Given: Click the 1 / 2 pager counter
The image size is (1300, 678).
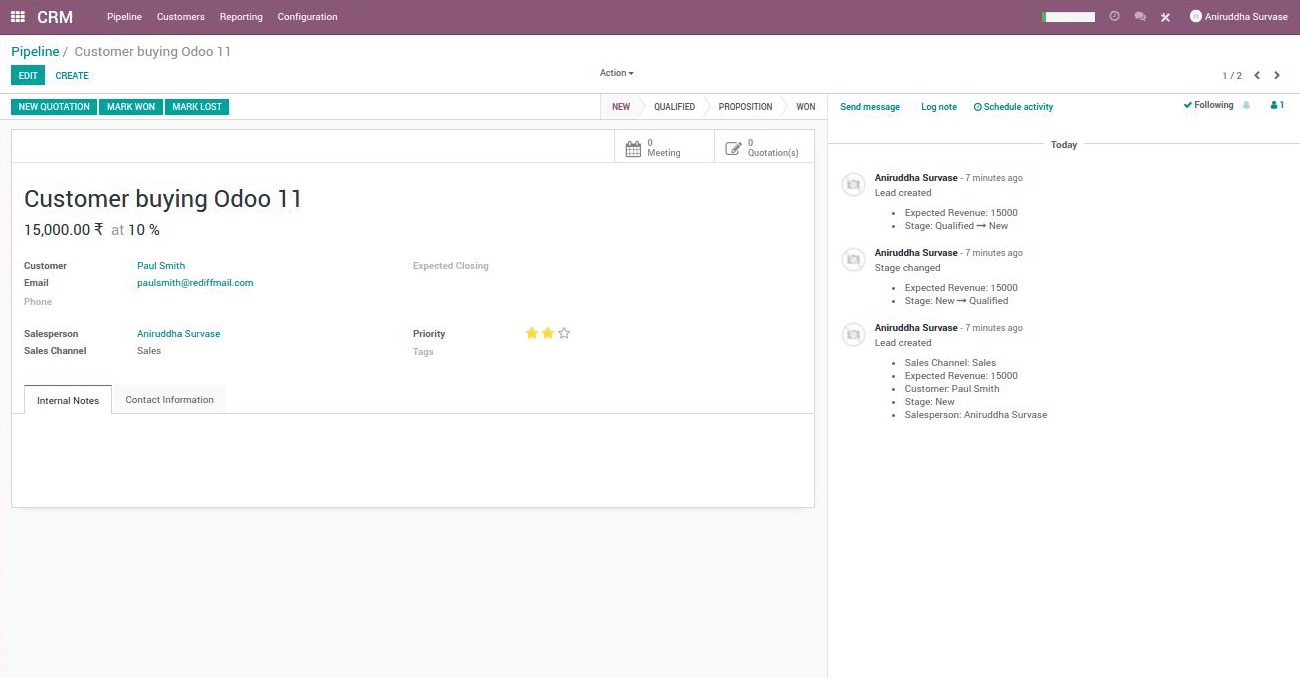Looking at the screenshot, I should point(1232,76).
